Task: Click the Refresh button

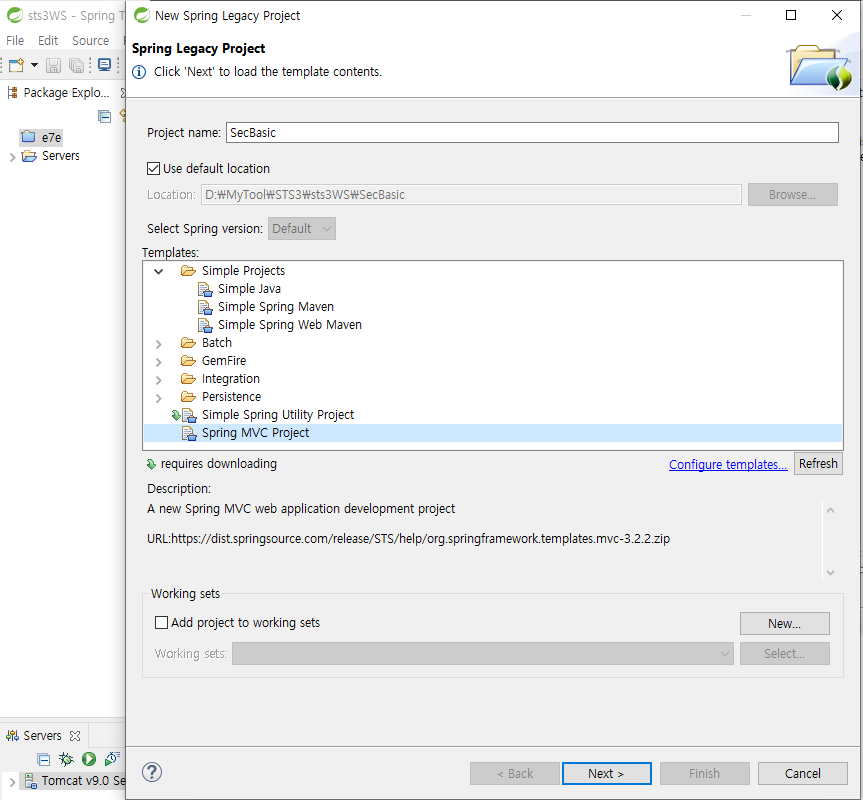Action: [818, 464]
